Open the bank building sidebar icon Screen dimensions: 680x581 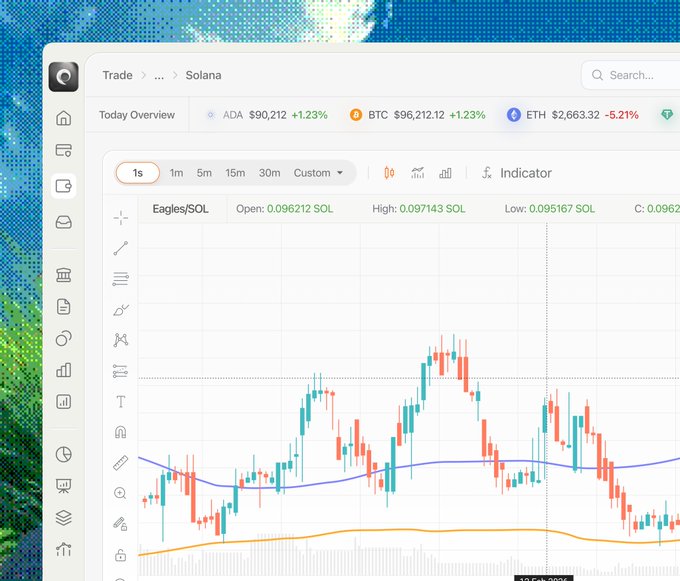pos(64,275)
